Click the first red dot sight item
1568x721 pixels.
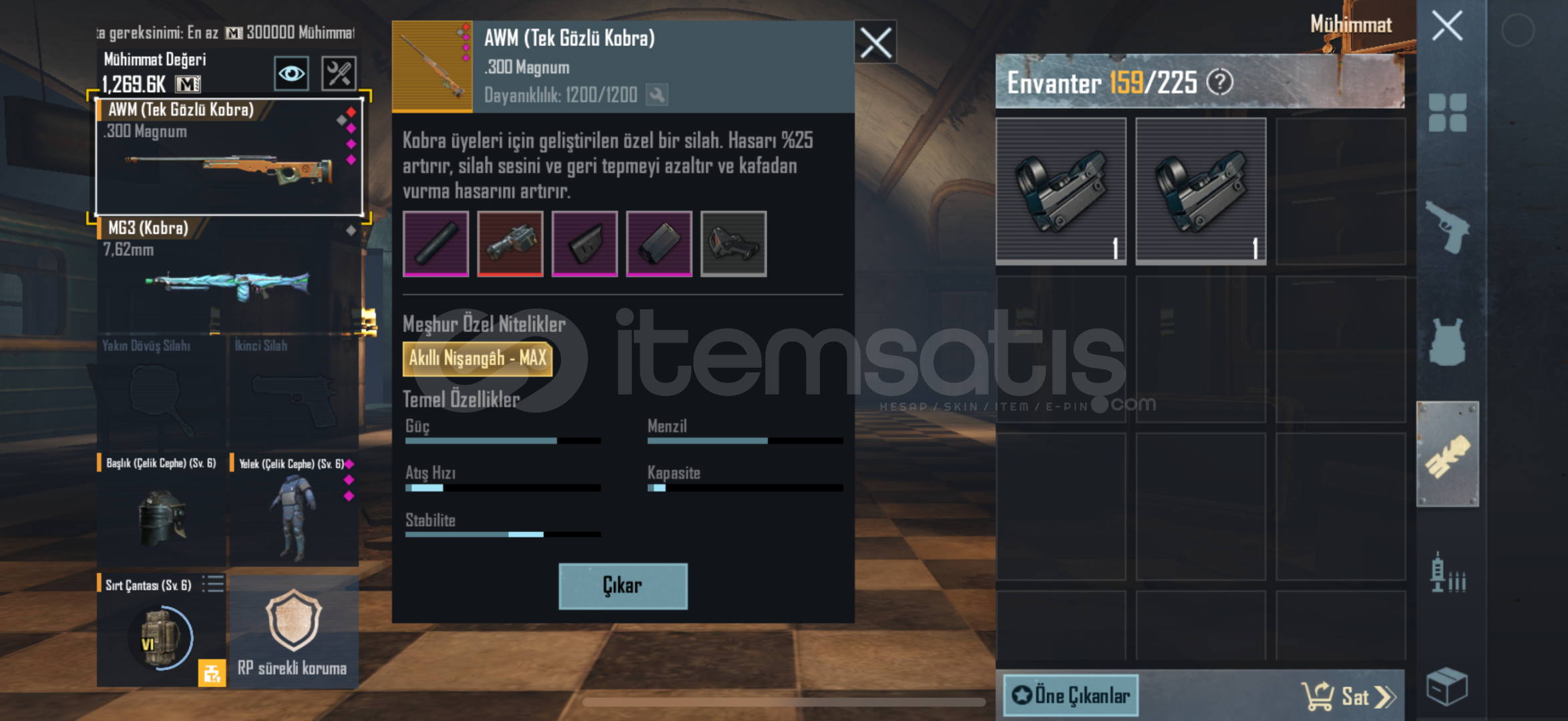(x=1061, y=191)
